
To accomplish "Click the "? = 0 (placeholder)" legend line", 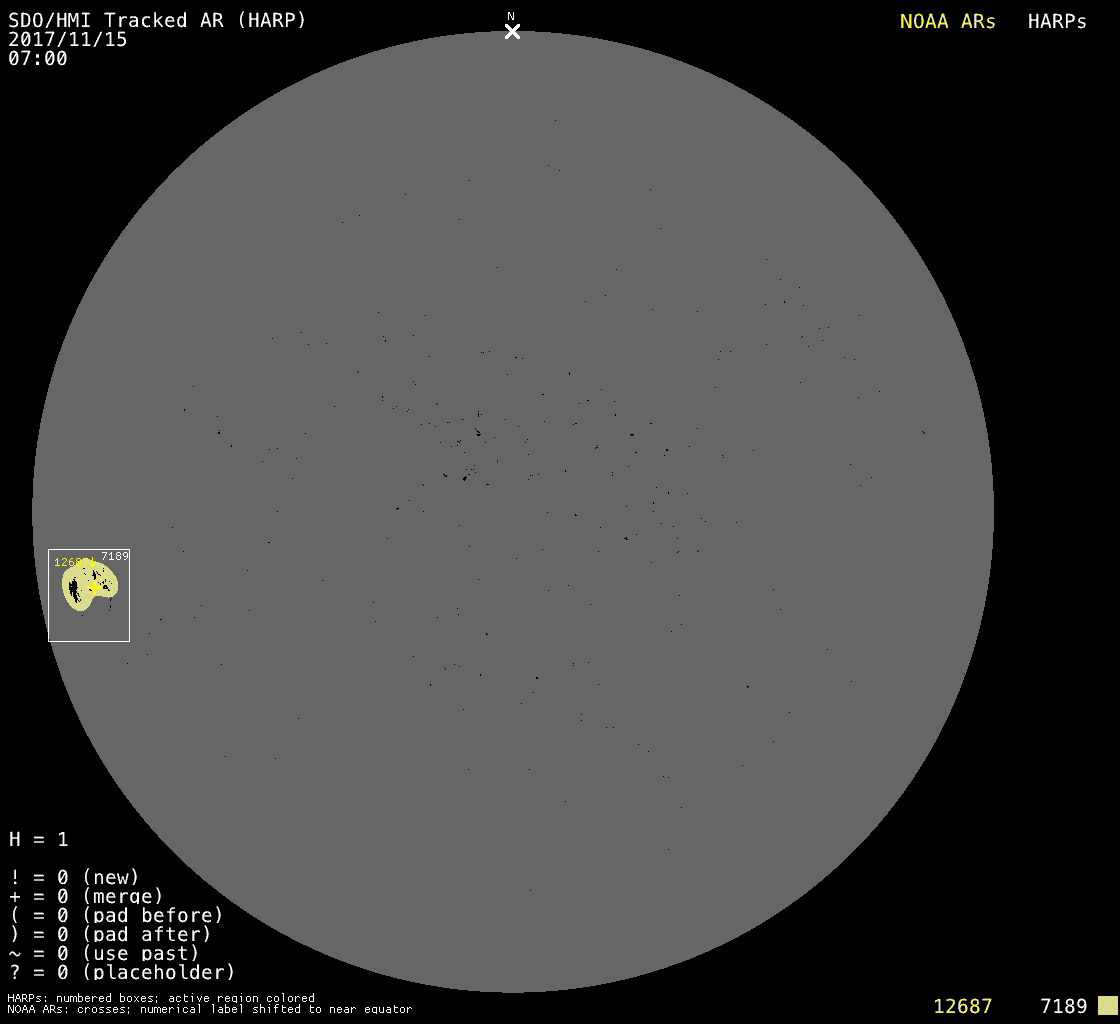I will (x=122, y=972).
